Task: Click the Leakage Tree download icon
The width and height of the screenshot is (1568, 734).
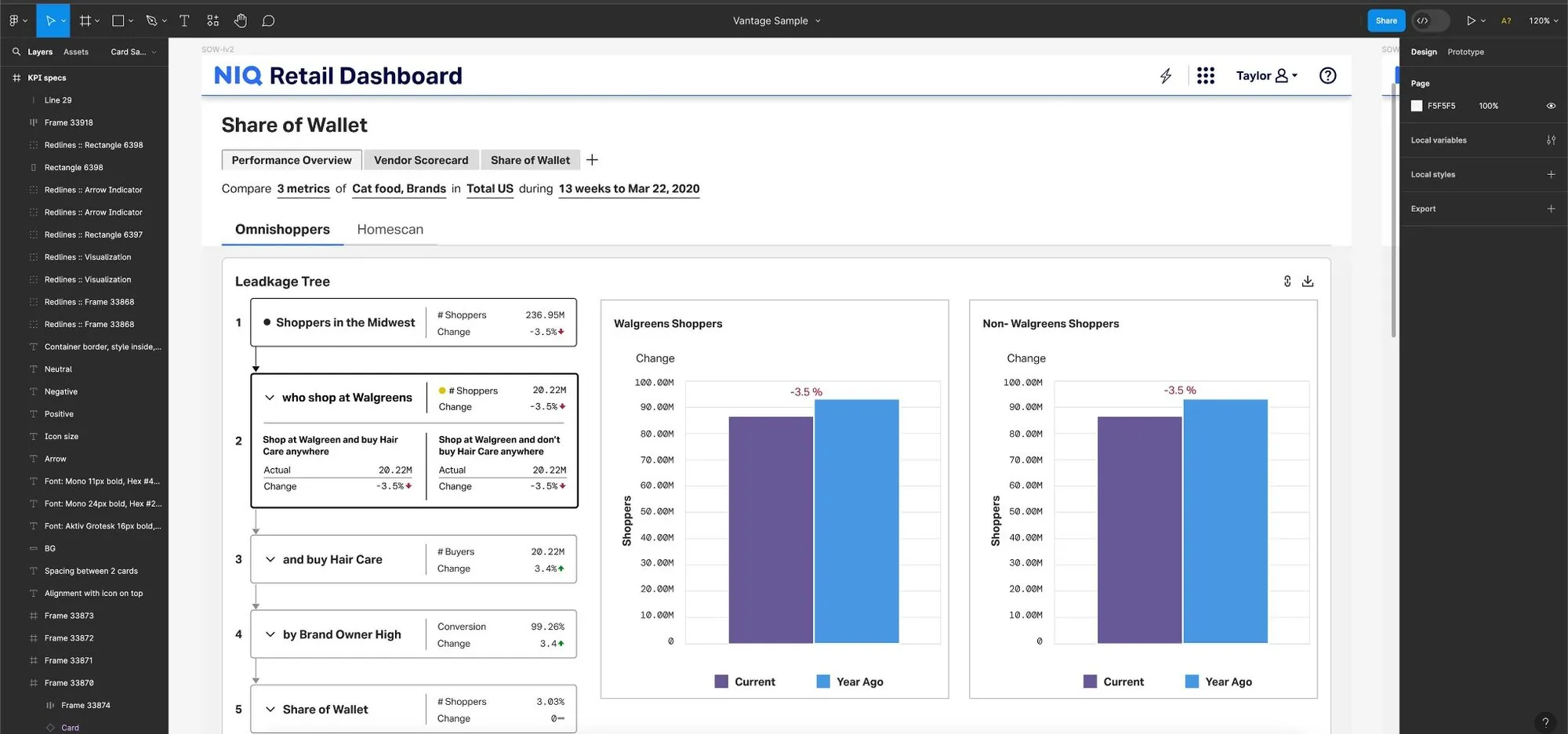Action: coord(1308,282)
